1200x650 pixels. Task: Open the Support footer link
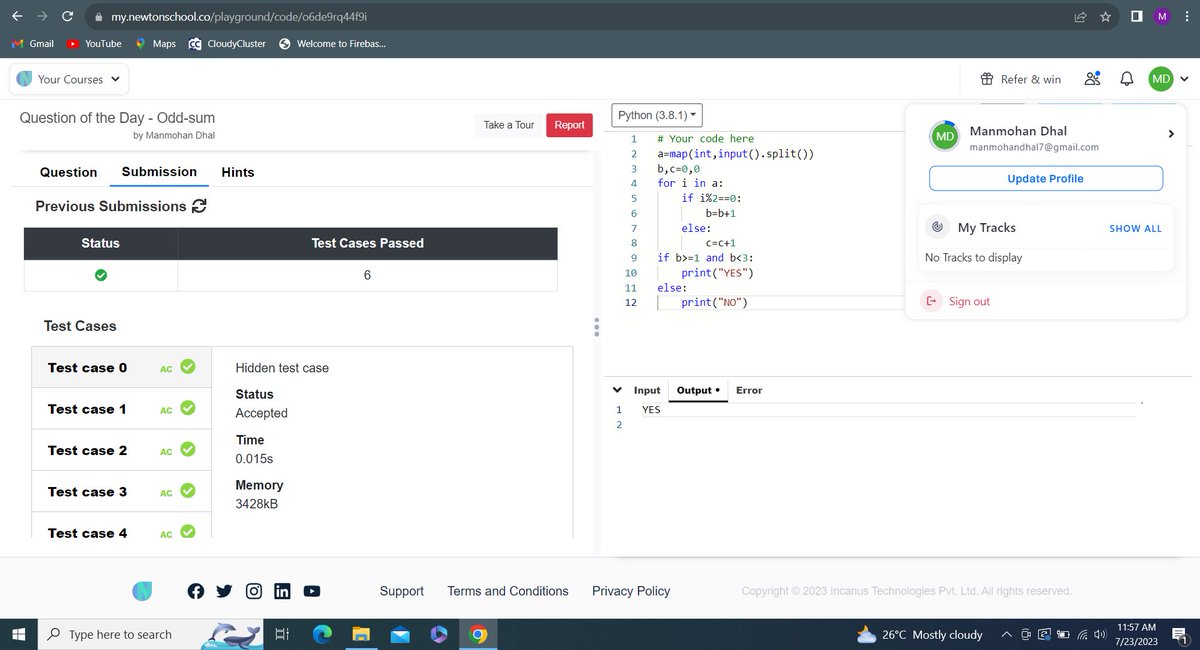[402, 591]
